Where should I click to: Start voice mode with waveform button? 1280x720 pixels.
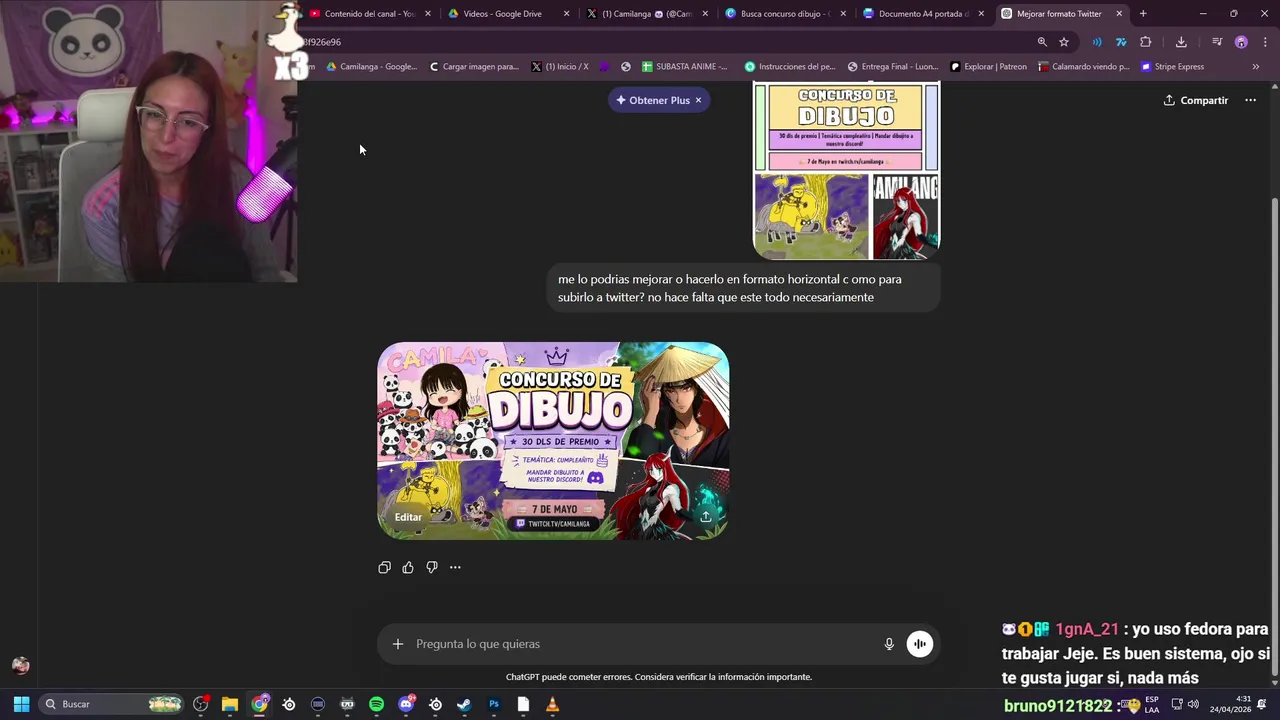point(920,644)
